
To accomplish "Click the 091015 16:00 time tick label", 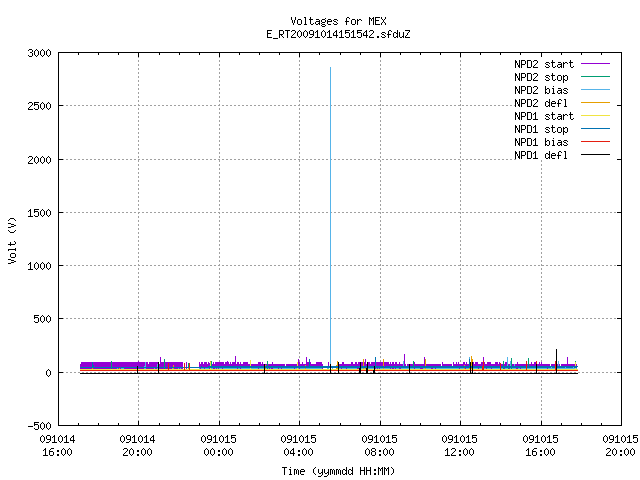I will (x=540, y=446).
